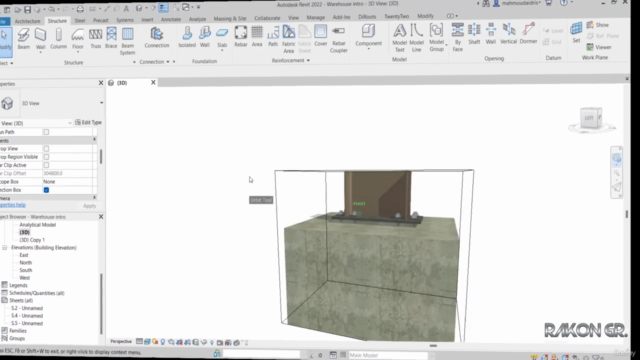This screenshot has width=640, height=360.
Task: Place an Isolated foundation
Action: 187,38
